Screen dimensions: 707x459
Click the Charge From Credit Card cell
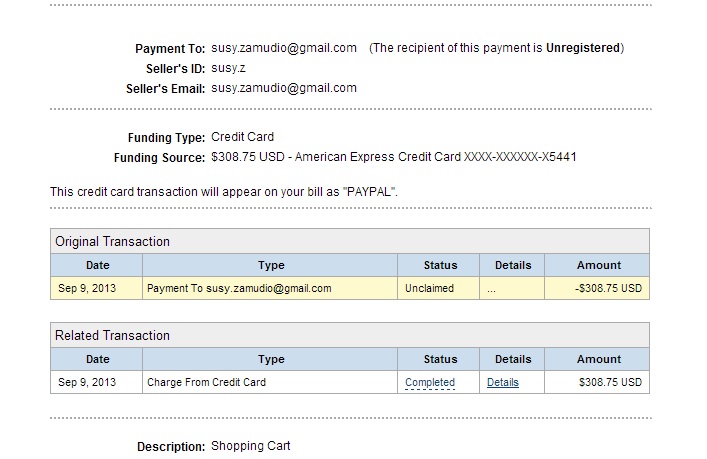click(207, 382)
